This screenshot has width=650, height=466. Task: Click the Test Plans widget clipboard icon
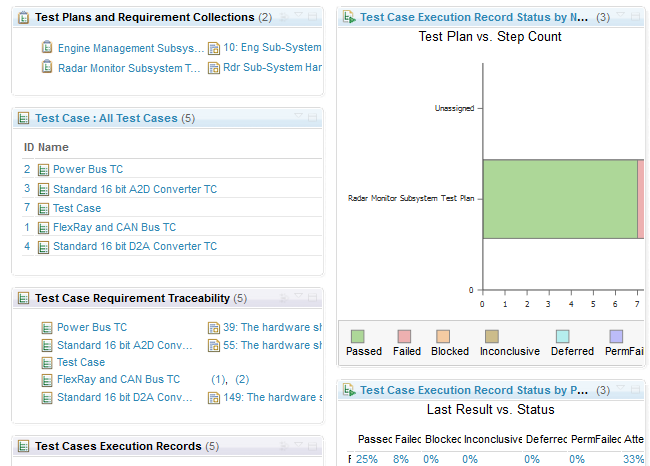(x=24, y=18)
